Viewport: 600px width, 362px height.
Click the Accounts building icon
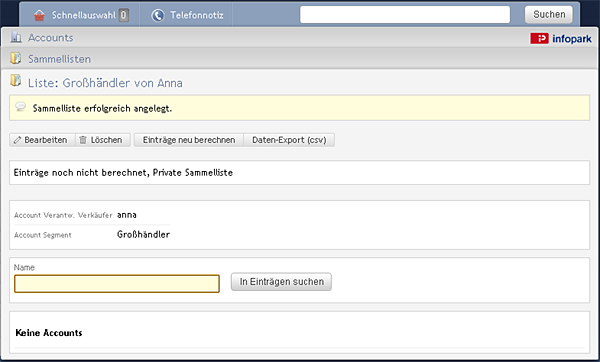click(16, 37)
